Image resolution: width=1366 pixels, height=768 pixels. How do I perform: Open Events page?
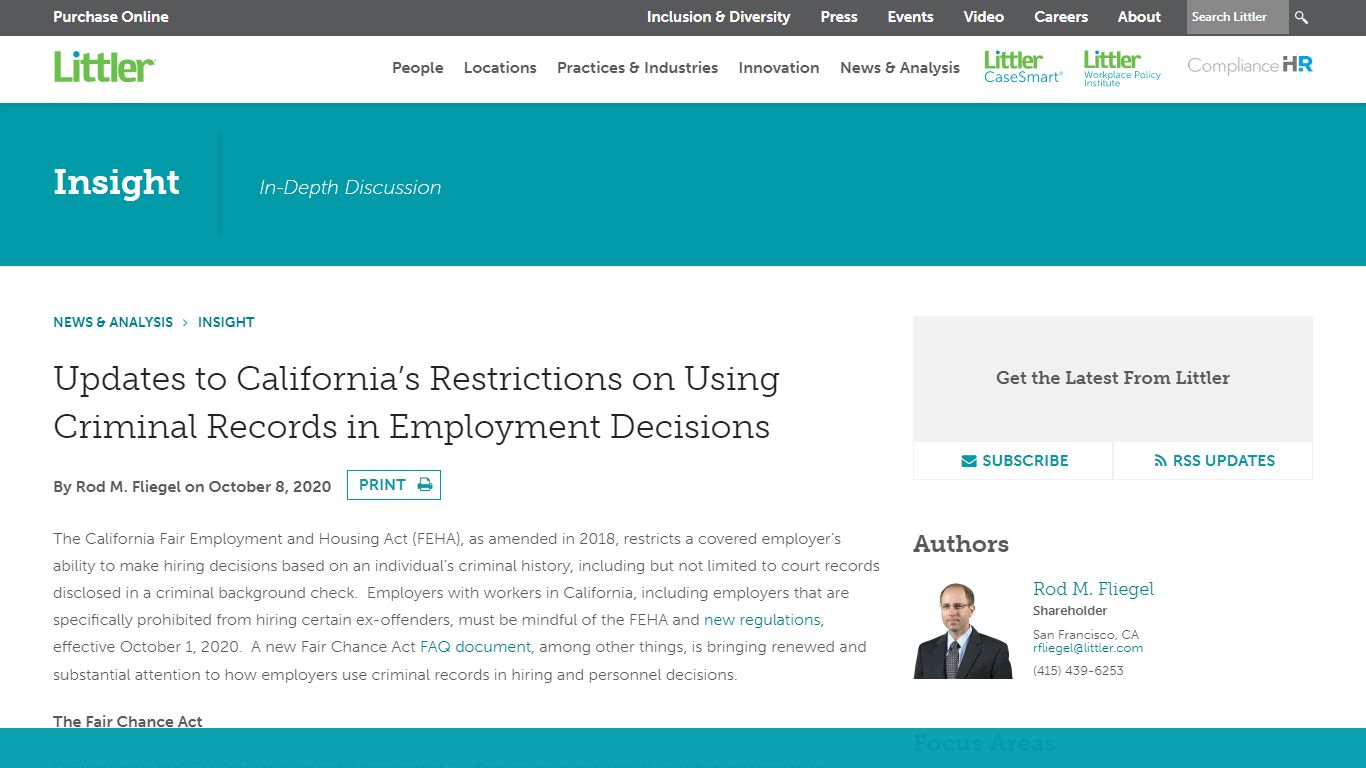tap(910, 17)
